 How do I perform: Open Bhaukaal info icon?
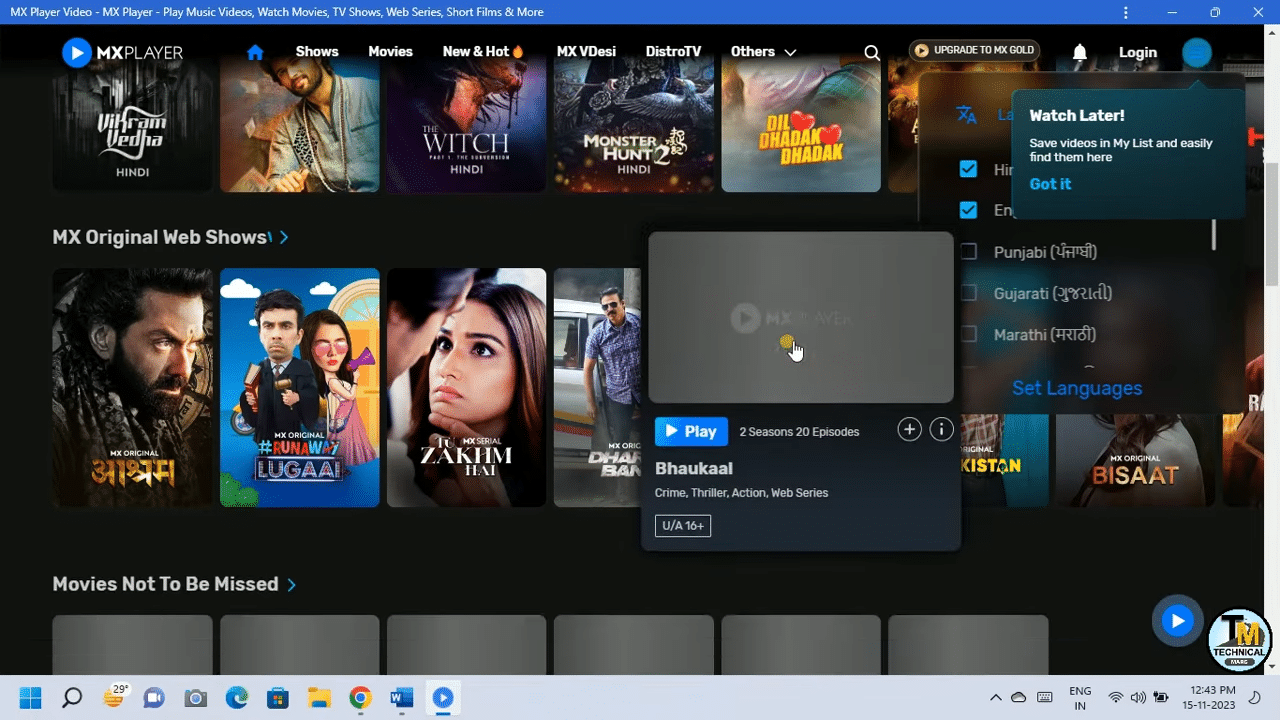942,430
